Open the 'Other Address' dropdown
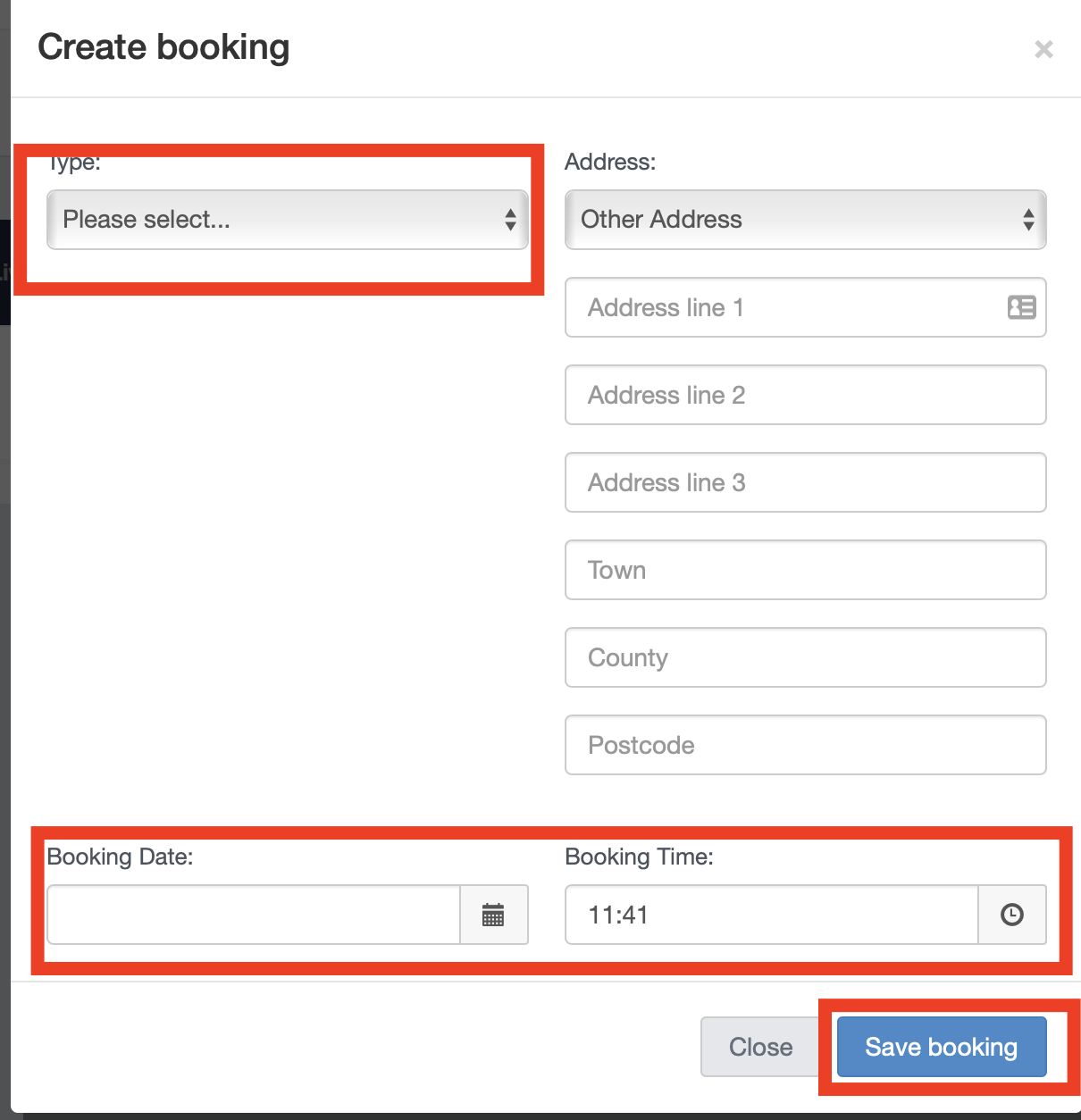1081x1120 pixels. (805, 220)
